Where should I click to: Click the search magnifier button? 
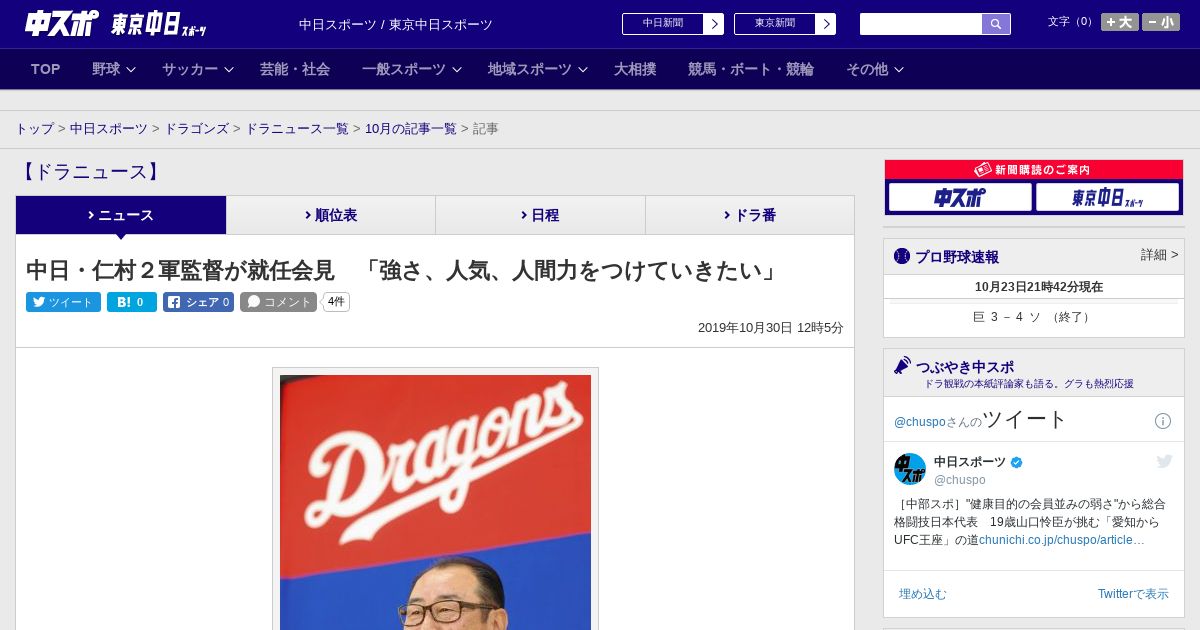click(996, 24)
